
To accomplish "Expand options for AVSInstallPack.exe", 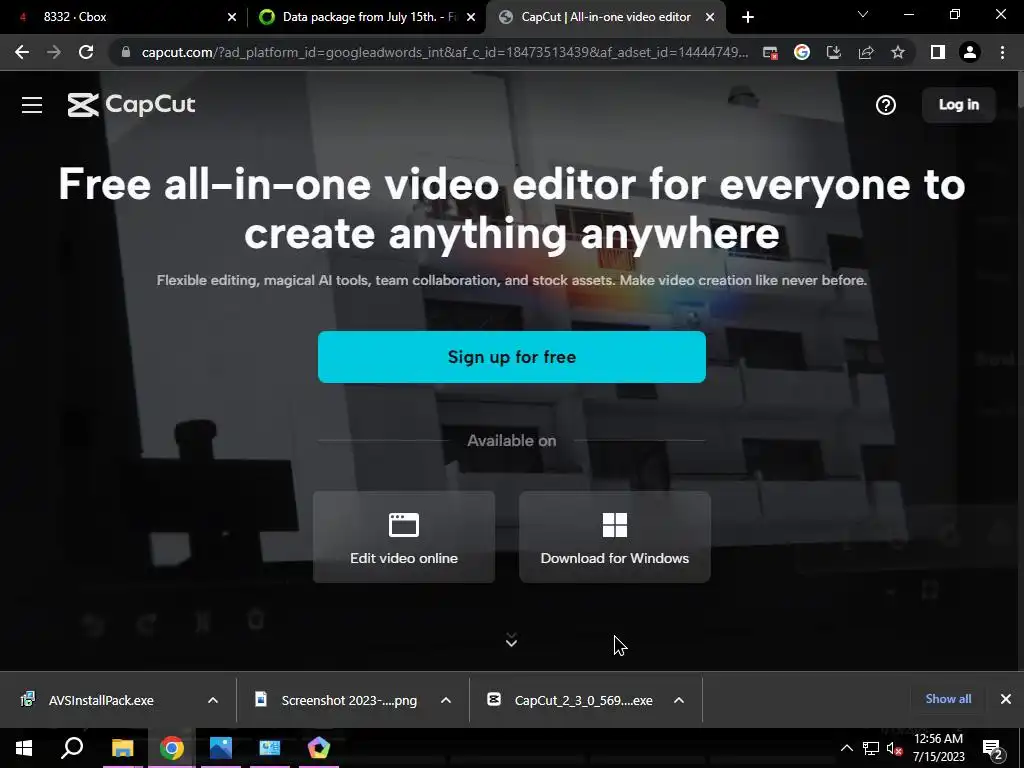I will pyautogui.click(x=213, y=700).
